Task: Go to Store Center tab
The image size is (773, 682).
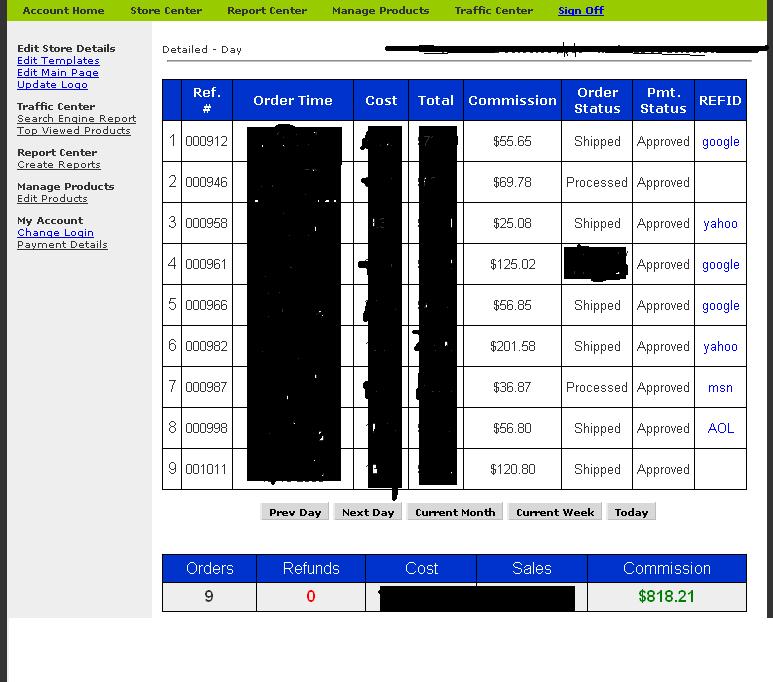Action: [166, 11]
